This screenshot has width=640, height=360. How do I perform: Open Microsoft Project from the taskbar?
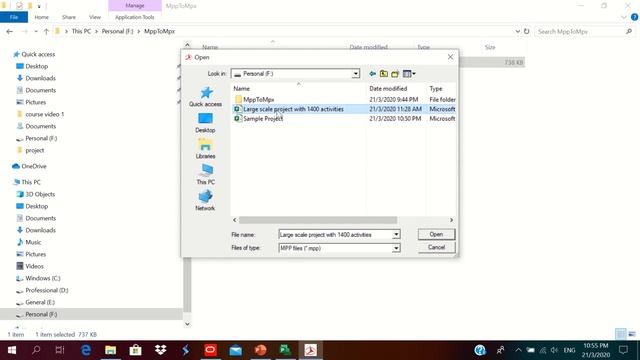(x=285, y=350)
